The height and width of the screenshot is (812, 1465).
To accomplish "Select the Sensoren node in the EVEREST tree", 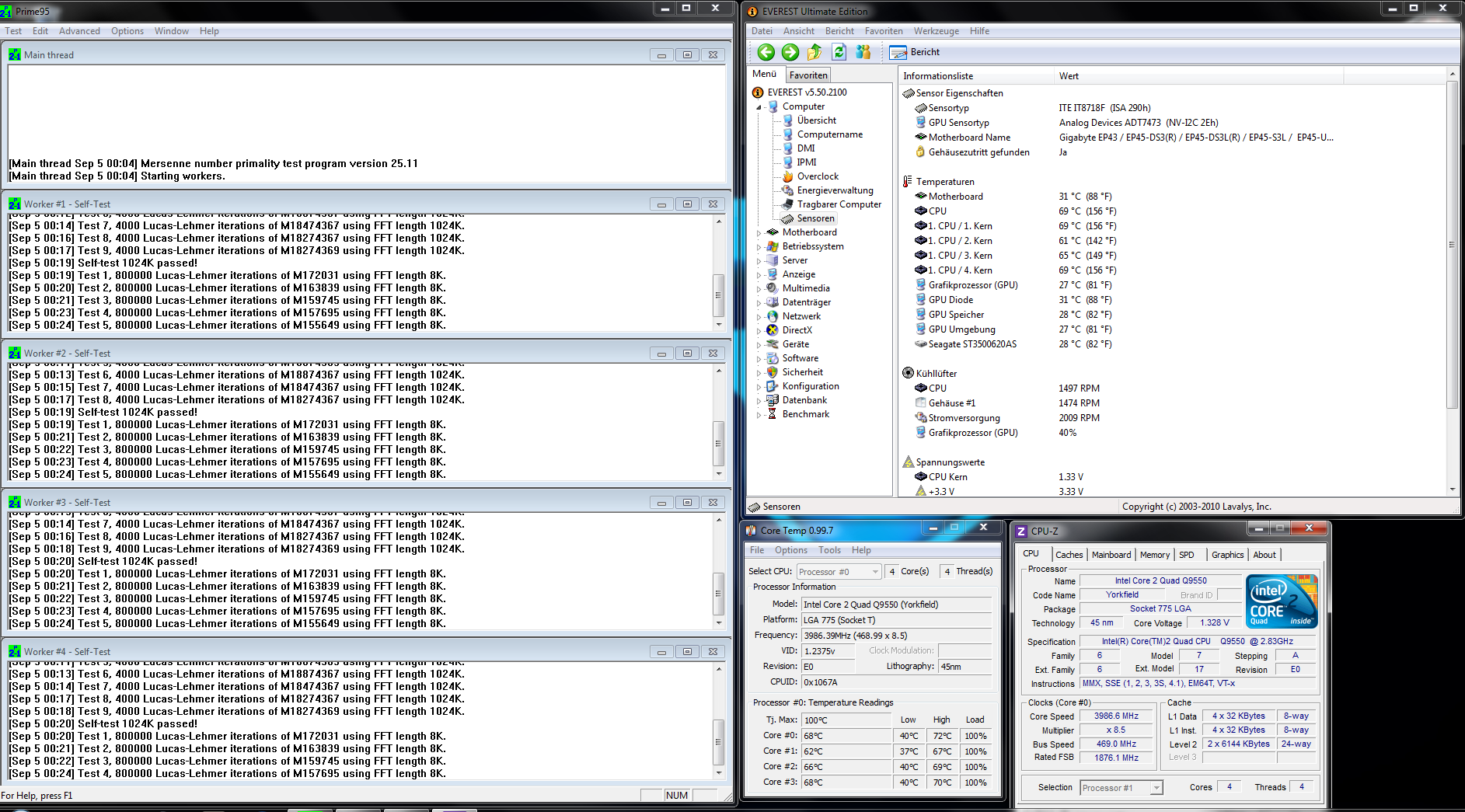I will [x=808, y=218].
